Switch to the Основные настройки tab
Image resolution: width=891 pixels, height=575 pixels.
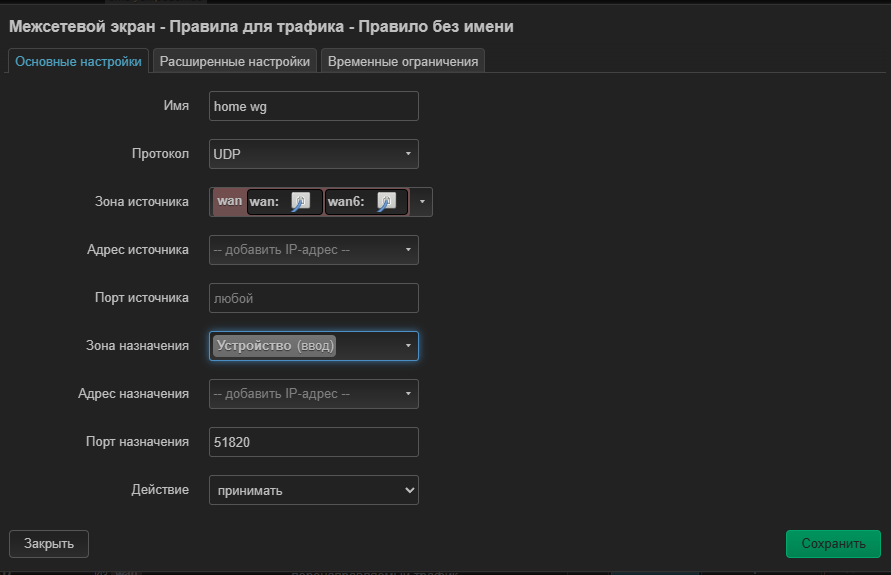[x=78, y=61]
